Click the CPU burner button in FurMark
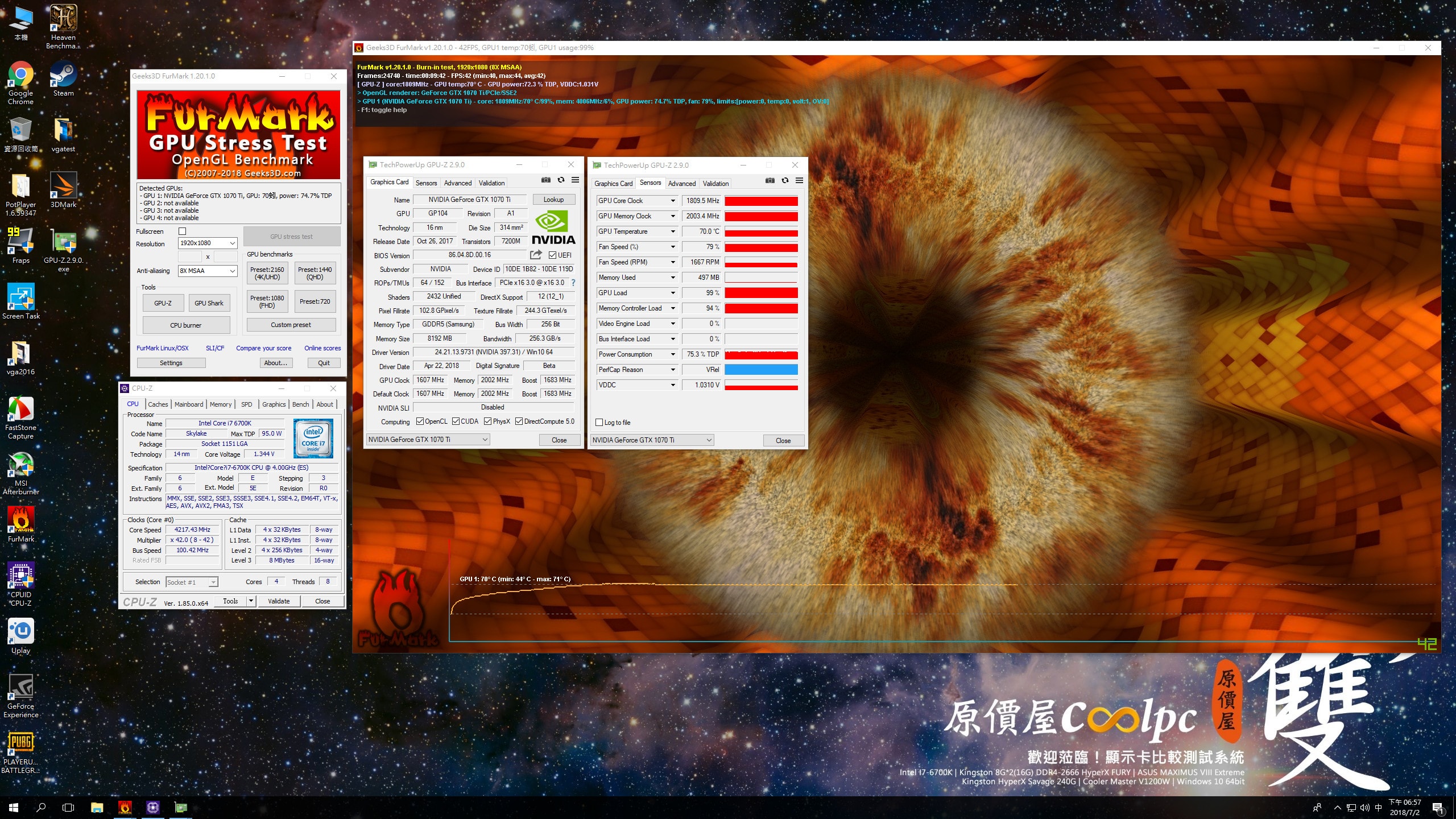Image resolution: width=1456 pixels, height=819 pixels. click(x=186, y=325)
